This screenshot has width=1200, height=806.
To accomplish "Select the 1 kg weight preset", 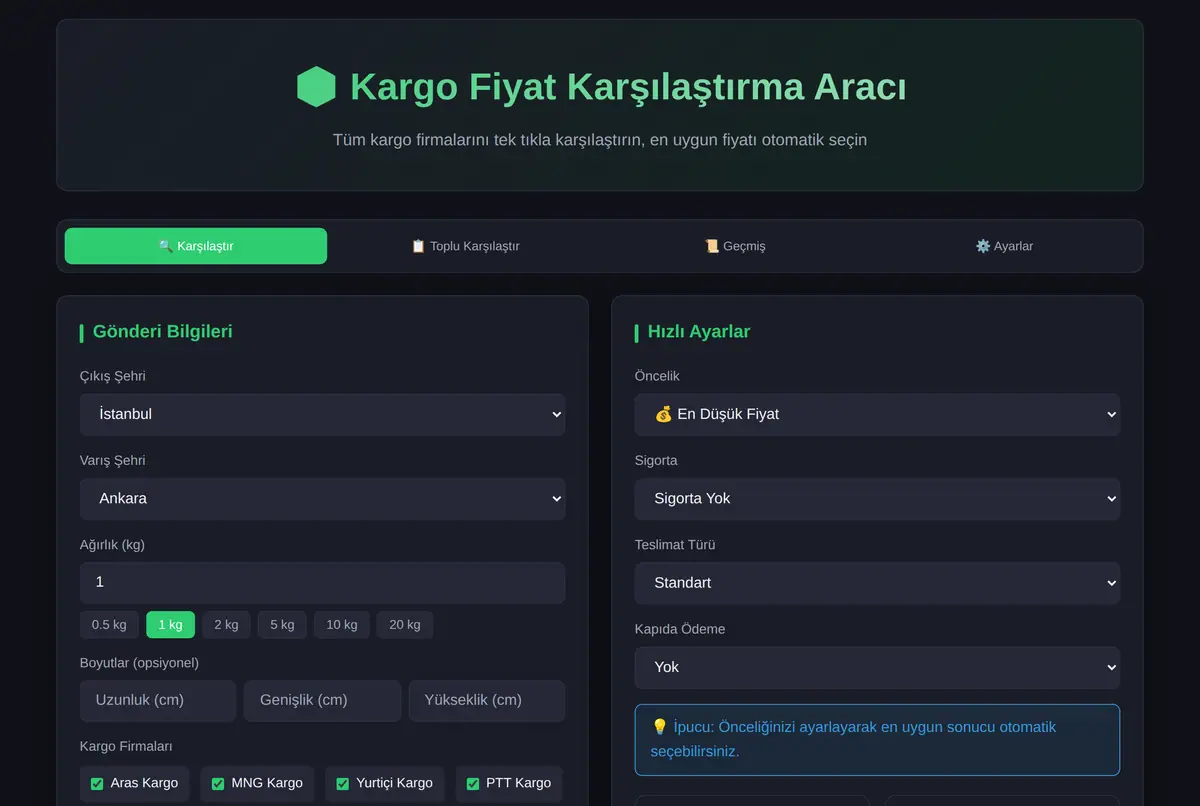I will point(170,625).
